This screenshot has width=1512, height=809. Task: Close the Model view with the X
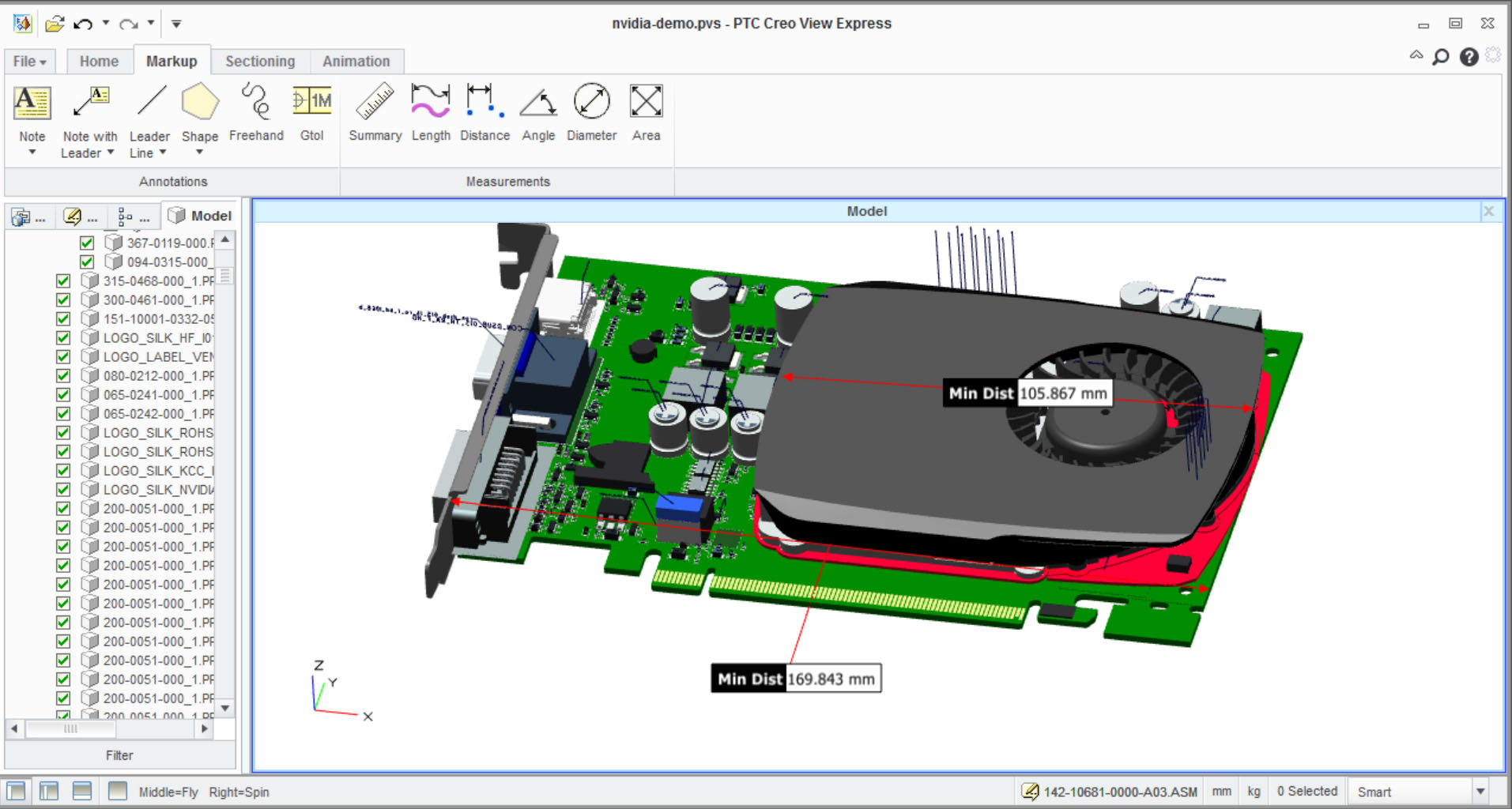tap(1488, 211)
